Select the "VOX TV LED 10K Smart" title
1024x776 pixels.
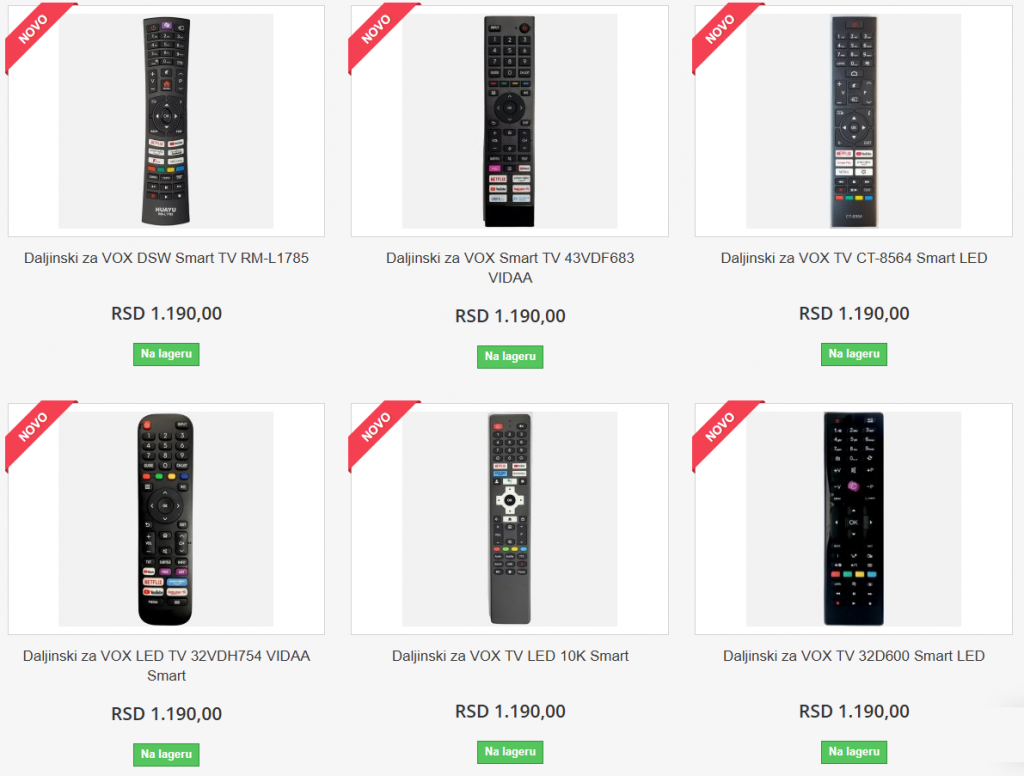(x=510, y=656)
